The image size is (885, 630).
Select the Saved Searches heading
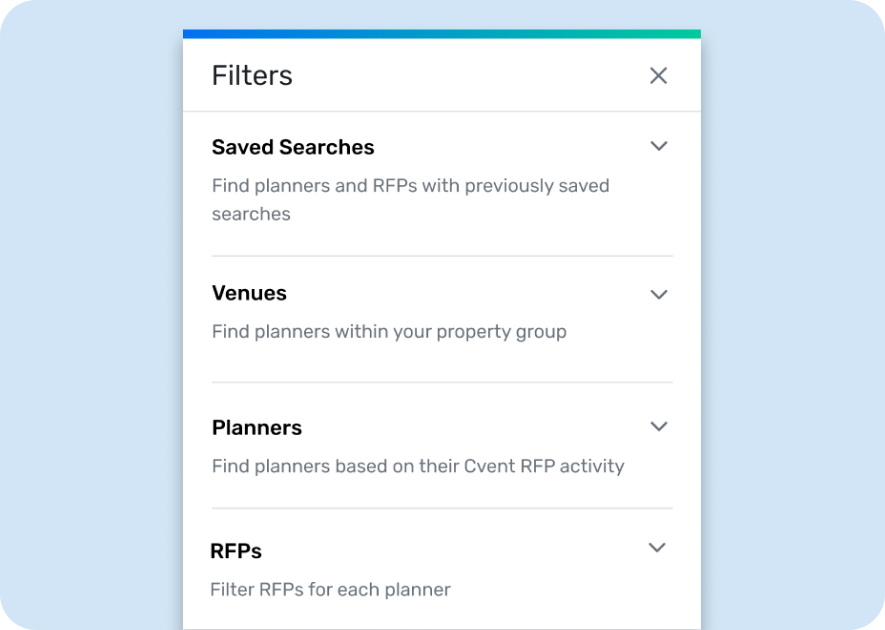pos(293,147)
